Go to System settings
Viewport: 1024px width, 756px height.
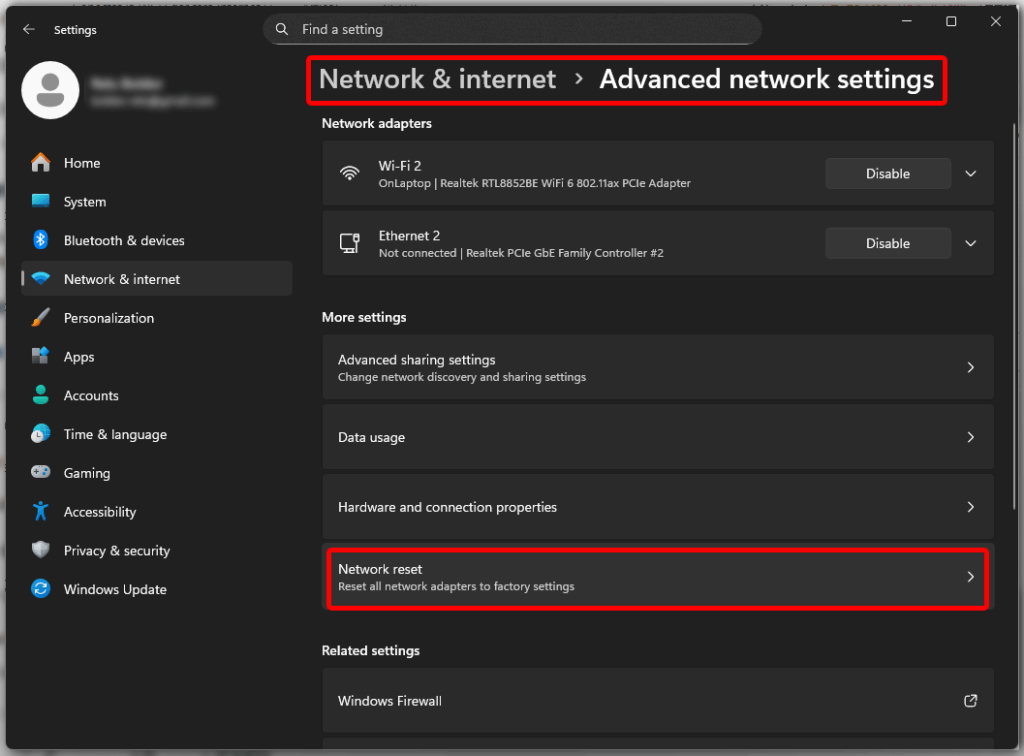click(157, 201)
